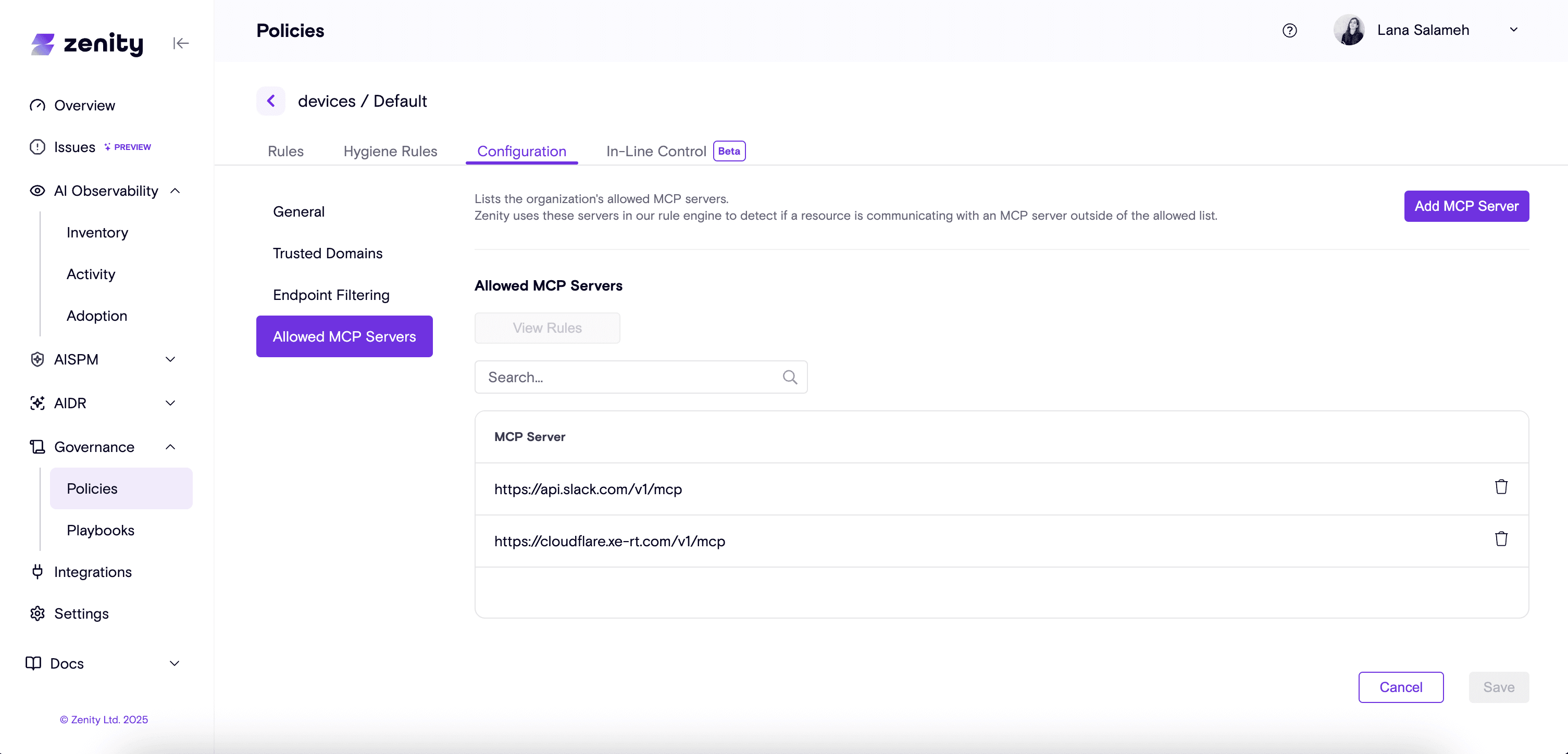The image size is (1568, 754).
Task: Open Settings from the sidebar
Action: click(x=81, y=613)
